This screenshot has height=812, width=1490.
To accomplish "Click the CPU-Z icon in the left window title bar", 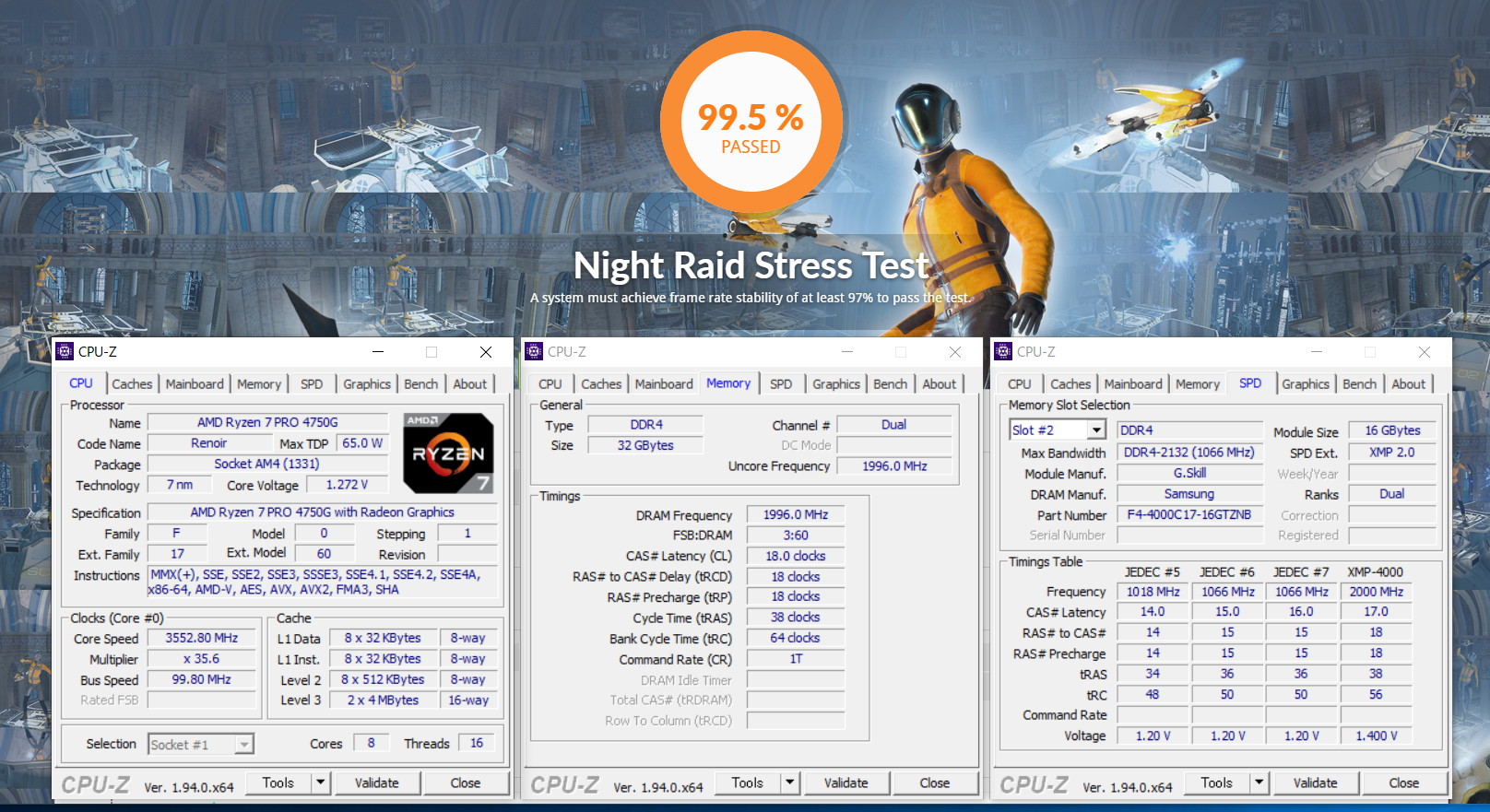I will click(x=65, y=351).
